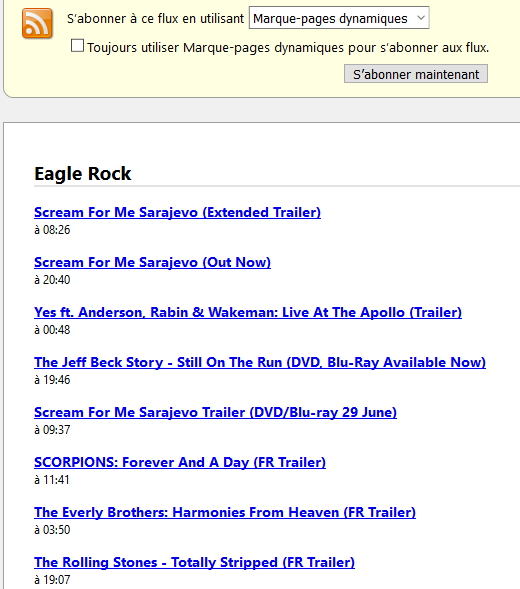Click the Eagle Rock feed title heading

click(x=83, y=174)
